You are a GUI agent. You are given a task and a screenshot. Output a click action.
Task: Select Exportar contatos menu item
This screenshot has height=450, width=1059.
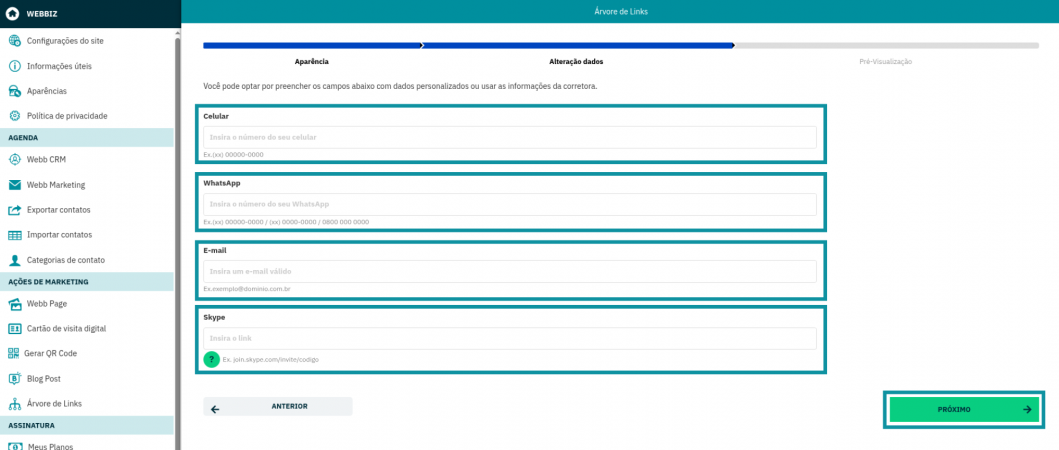click(58, 210)
